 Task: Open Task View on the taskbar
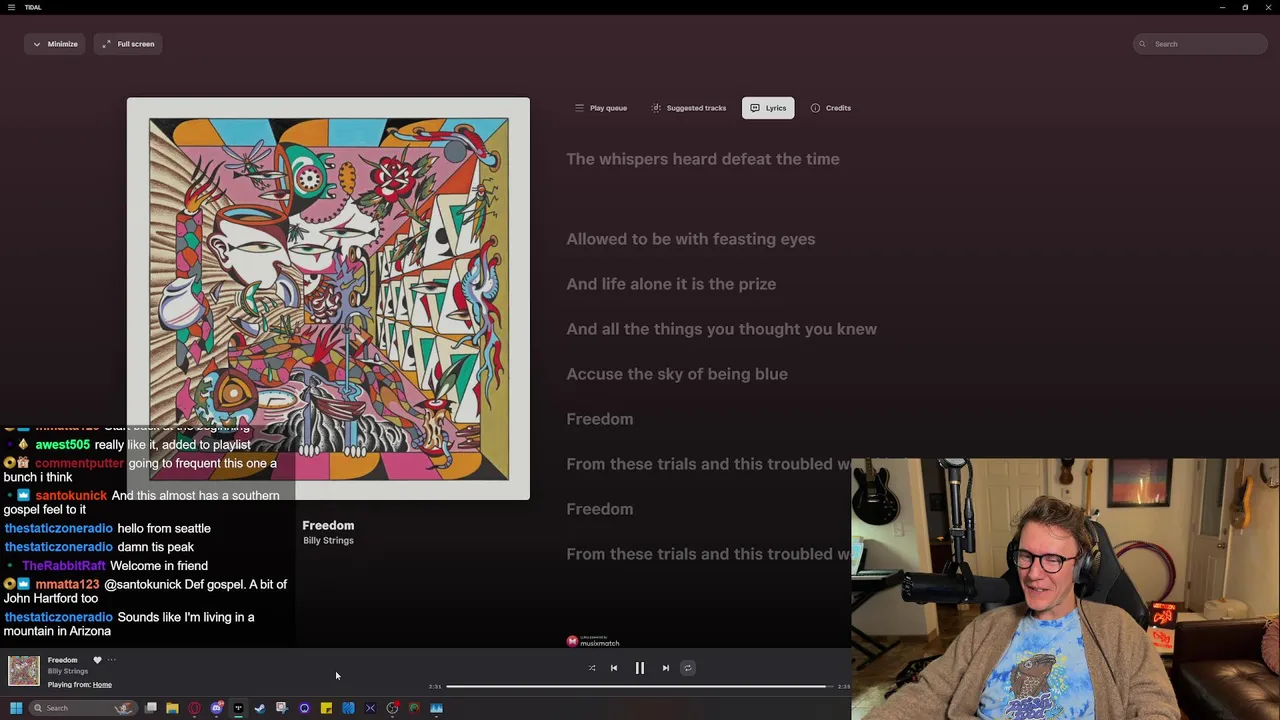point(151,708)
